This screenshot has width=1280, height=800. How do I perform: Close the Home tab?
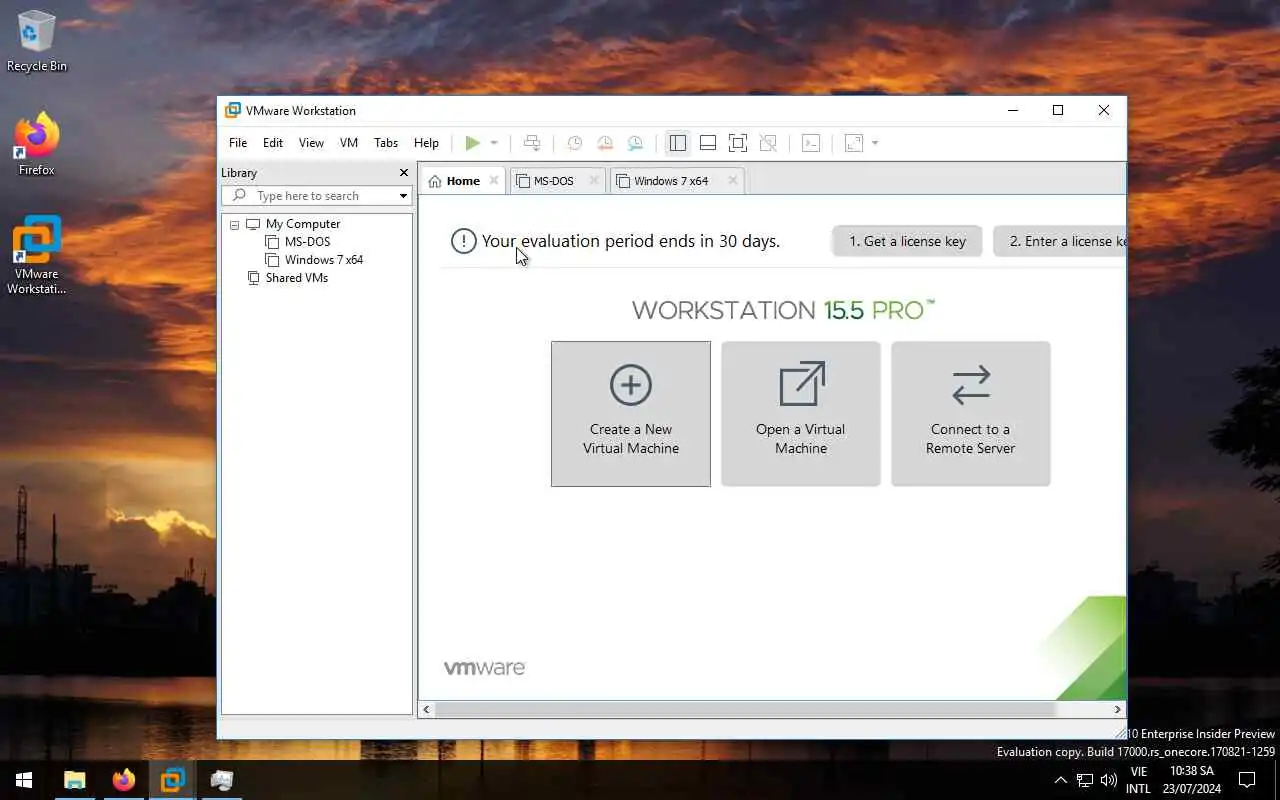494,181
